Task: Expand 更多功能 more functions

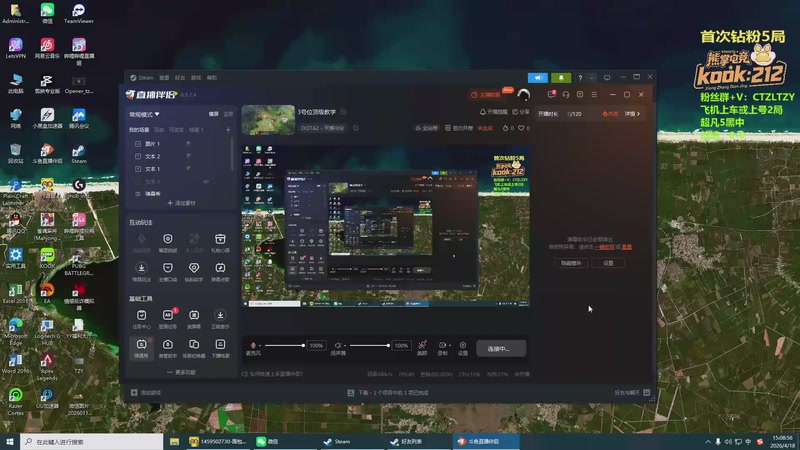Action: pyautogui.click(x=181, y=372)
